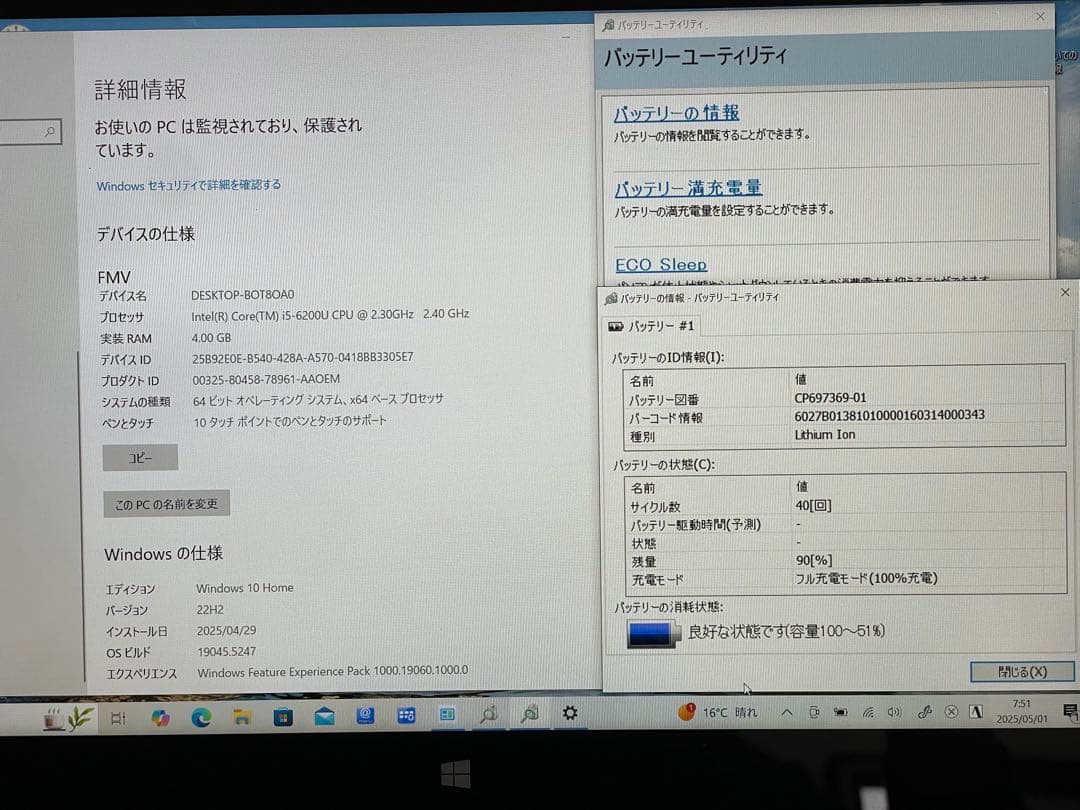
Task: Open Microsoft Copilot on the taskbar
Action: tap(158, 716)
